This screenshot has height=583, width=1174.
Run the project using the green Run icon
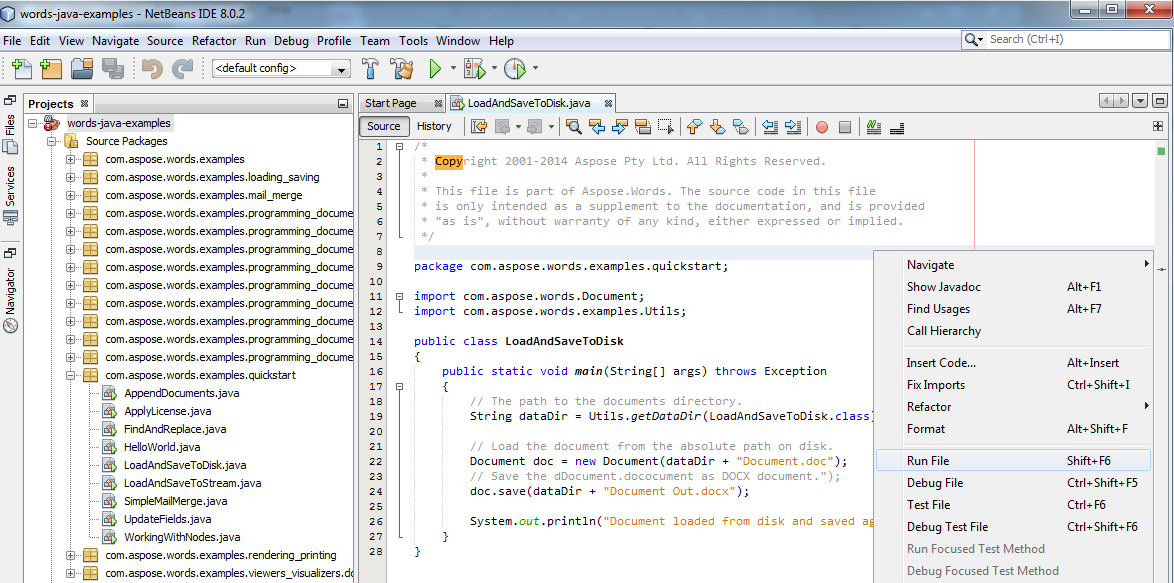point(436,69)
